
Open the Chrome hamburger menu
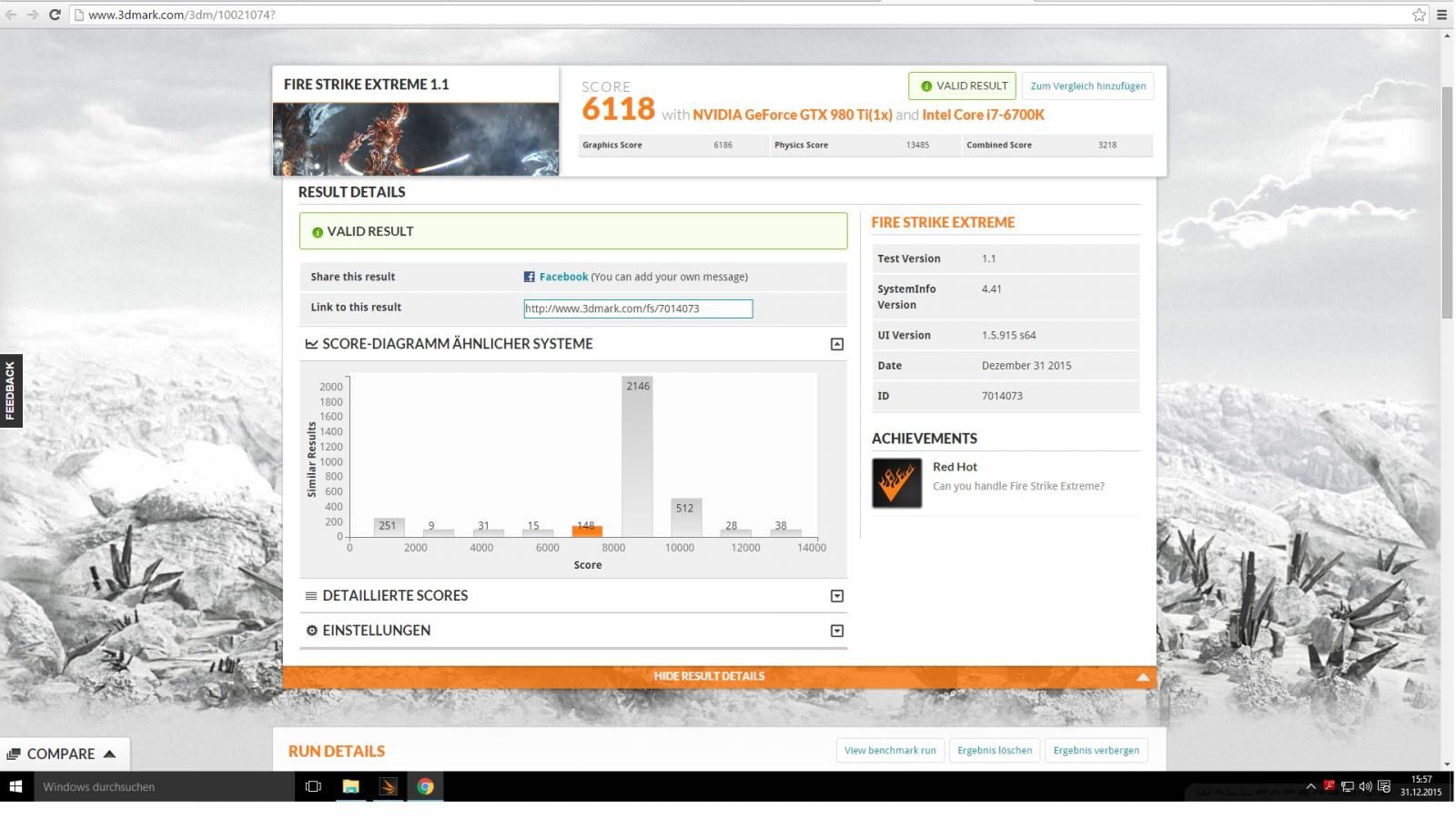point(1441,15)
